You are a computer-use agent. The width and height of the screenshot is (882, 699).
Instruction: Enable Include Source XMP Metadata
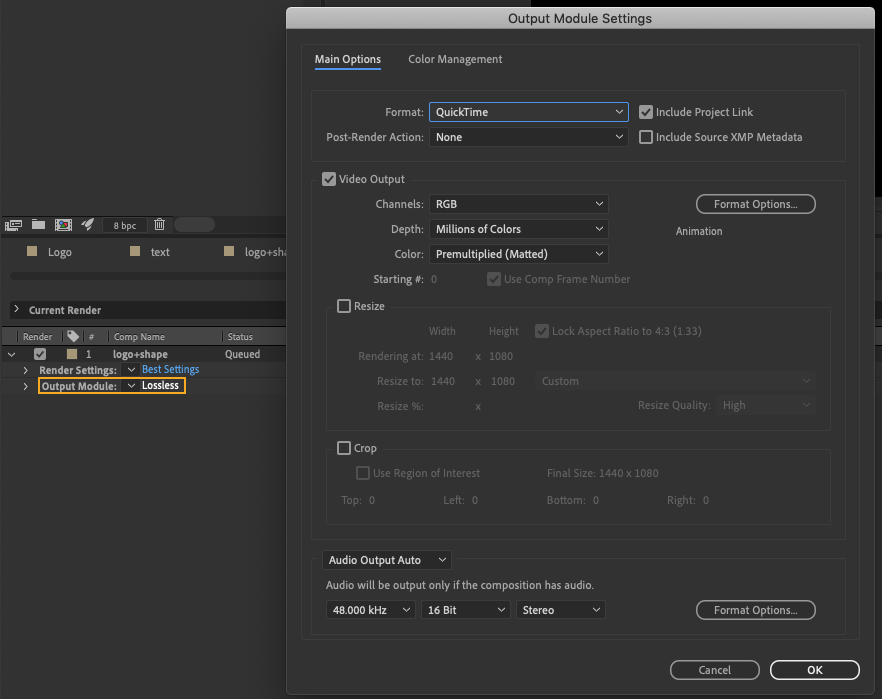pyautogui.click(x=646, y=137)
